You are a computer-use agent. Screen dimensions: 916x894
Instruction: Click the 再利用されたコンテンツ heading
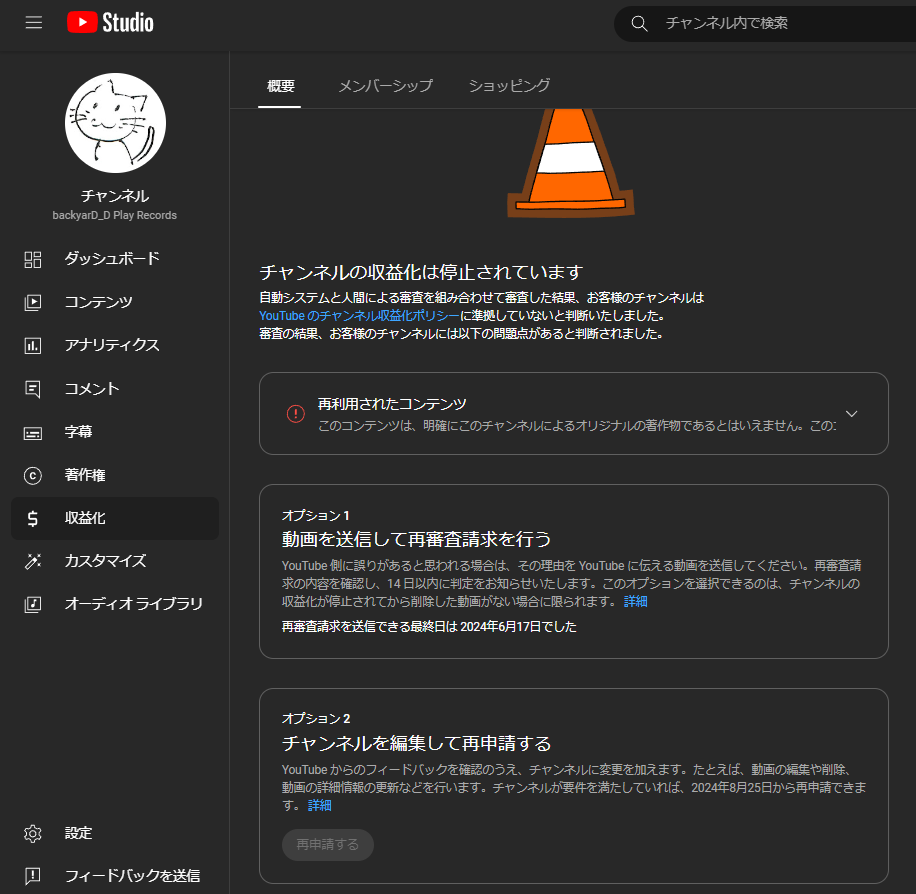[392, 404]
